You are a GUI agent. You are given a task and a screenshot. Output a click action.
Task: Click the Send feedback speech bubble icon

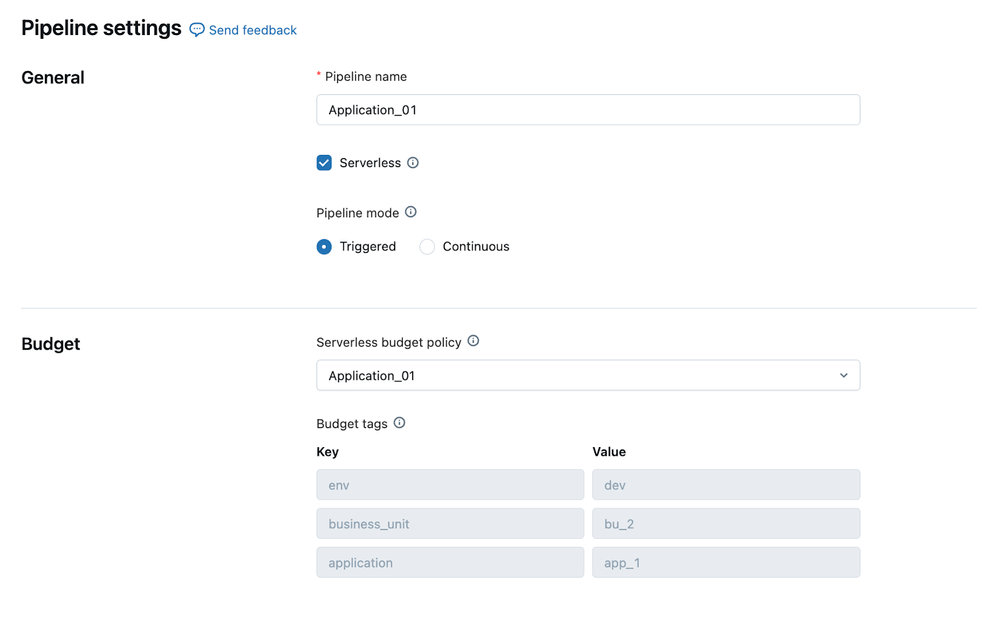pos(197,30)
